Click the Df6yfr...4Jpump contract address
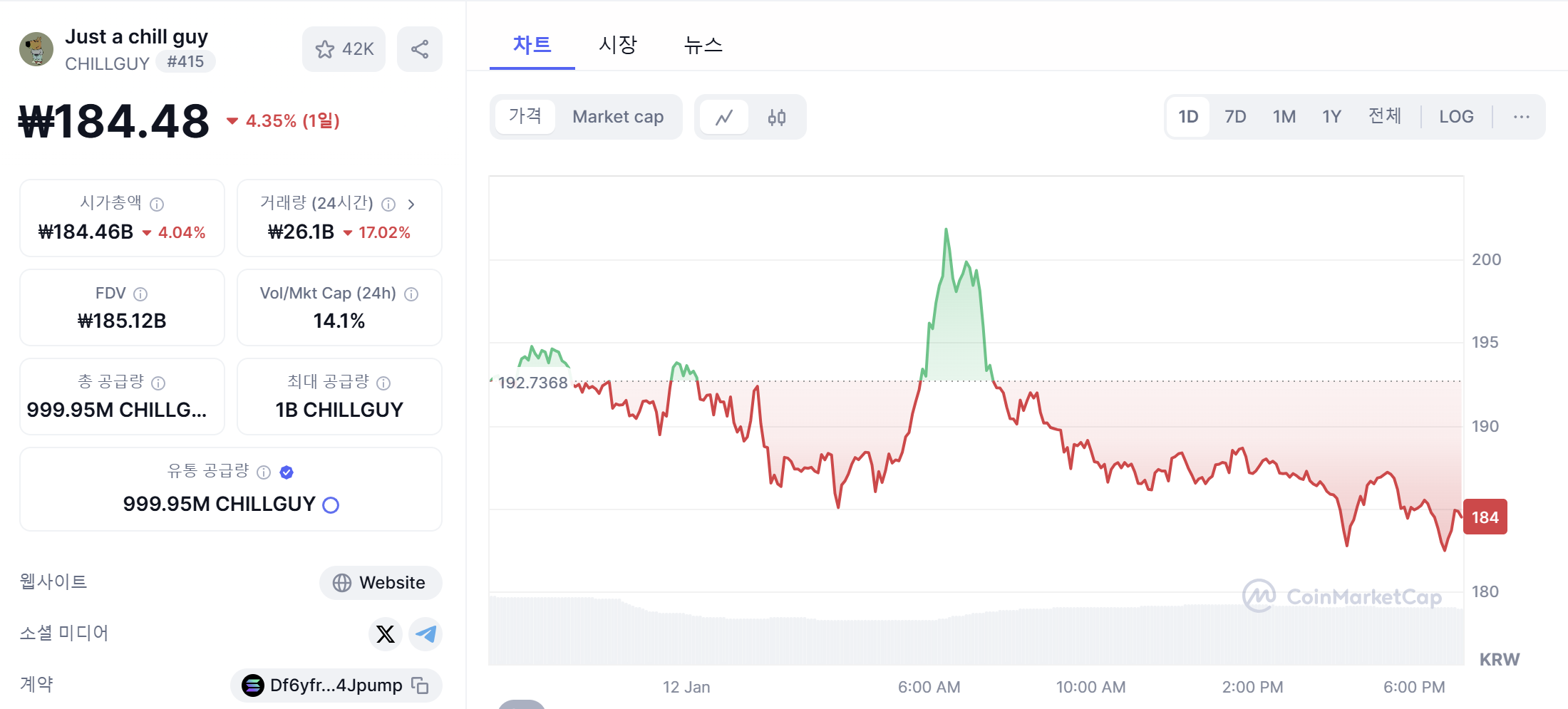The width and height of the screenshot is (1568, 709). point(336,685)
